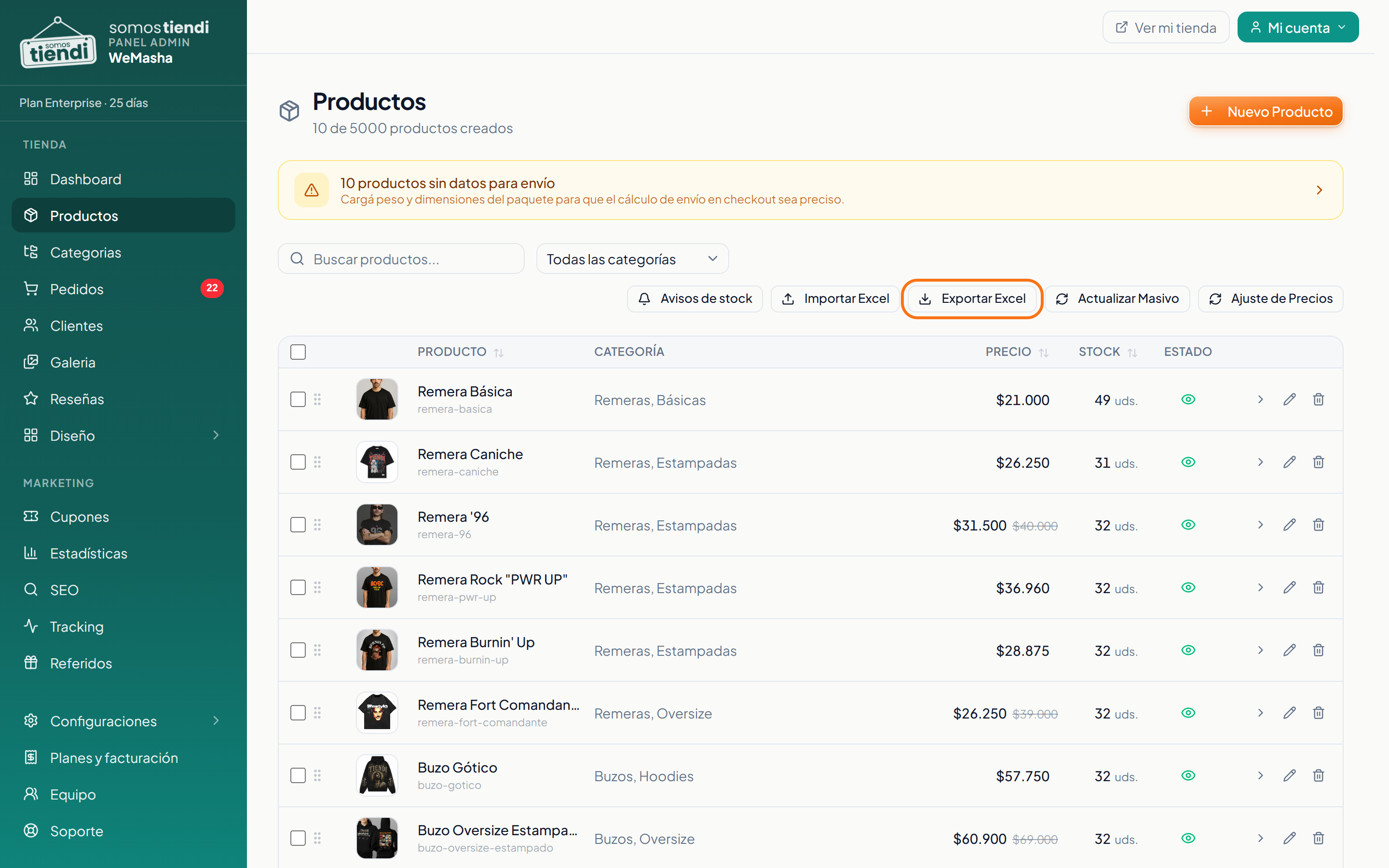Open Soporte in sidebar

point(123,831)
